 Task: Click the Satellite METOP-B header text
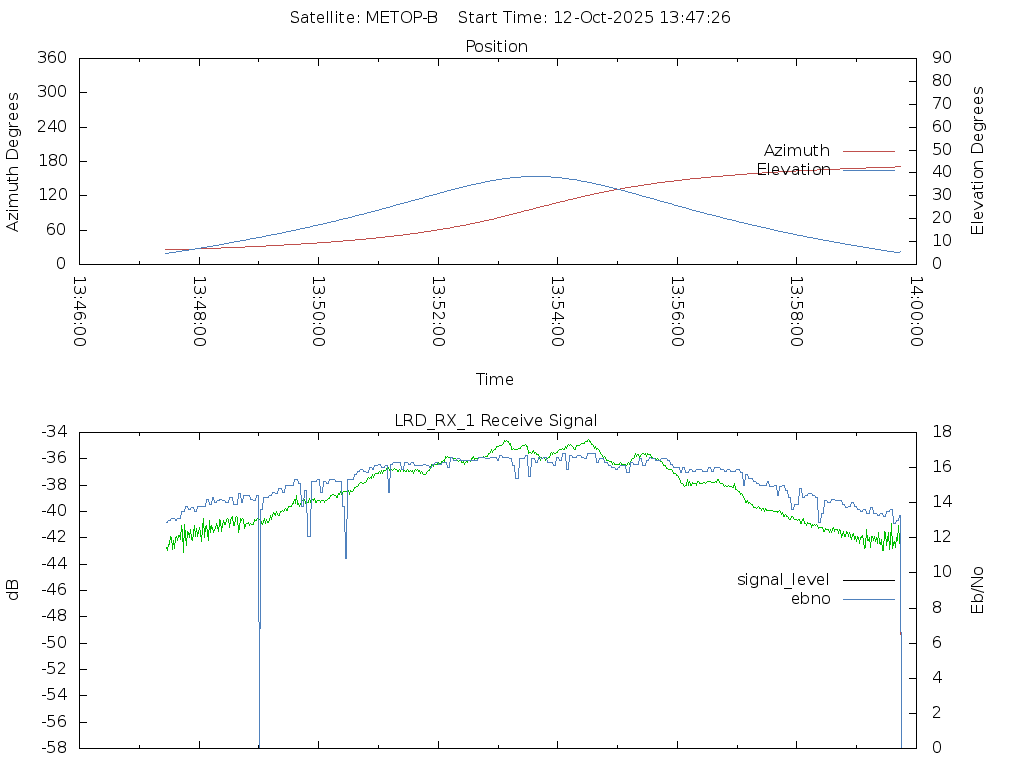(364, 18)
